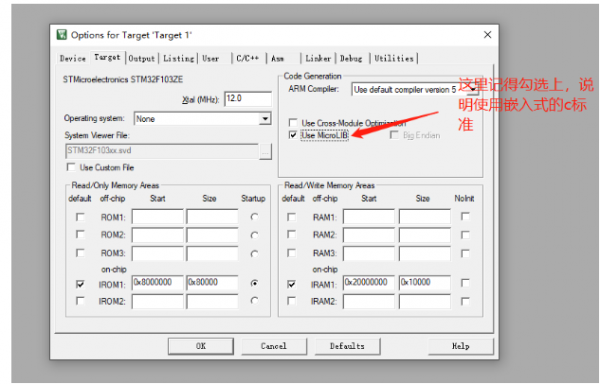Click the IRAM1 Start field with 0x20000000
This screenshot has width=600, height=384.
(369, 283)
